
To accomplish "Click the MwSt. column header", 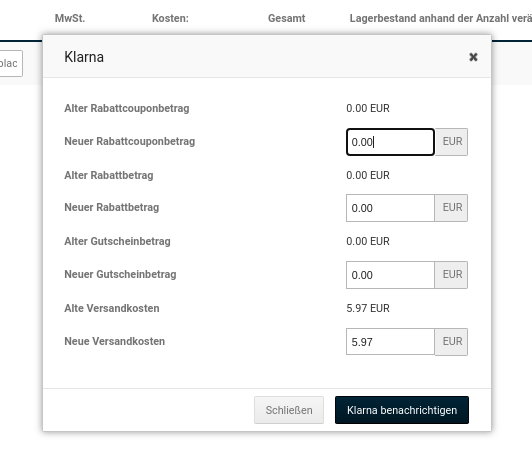I will pos(70,18).
